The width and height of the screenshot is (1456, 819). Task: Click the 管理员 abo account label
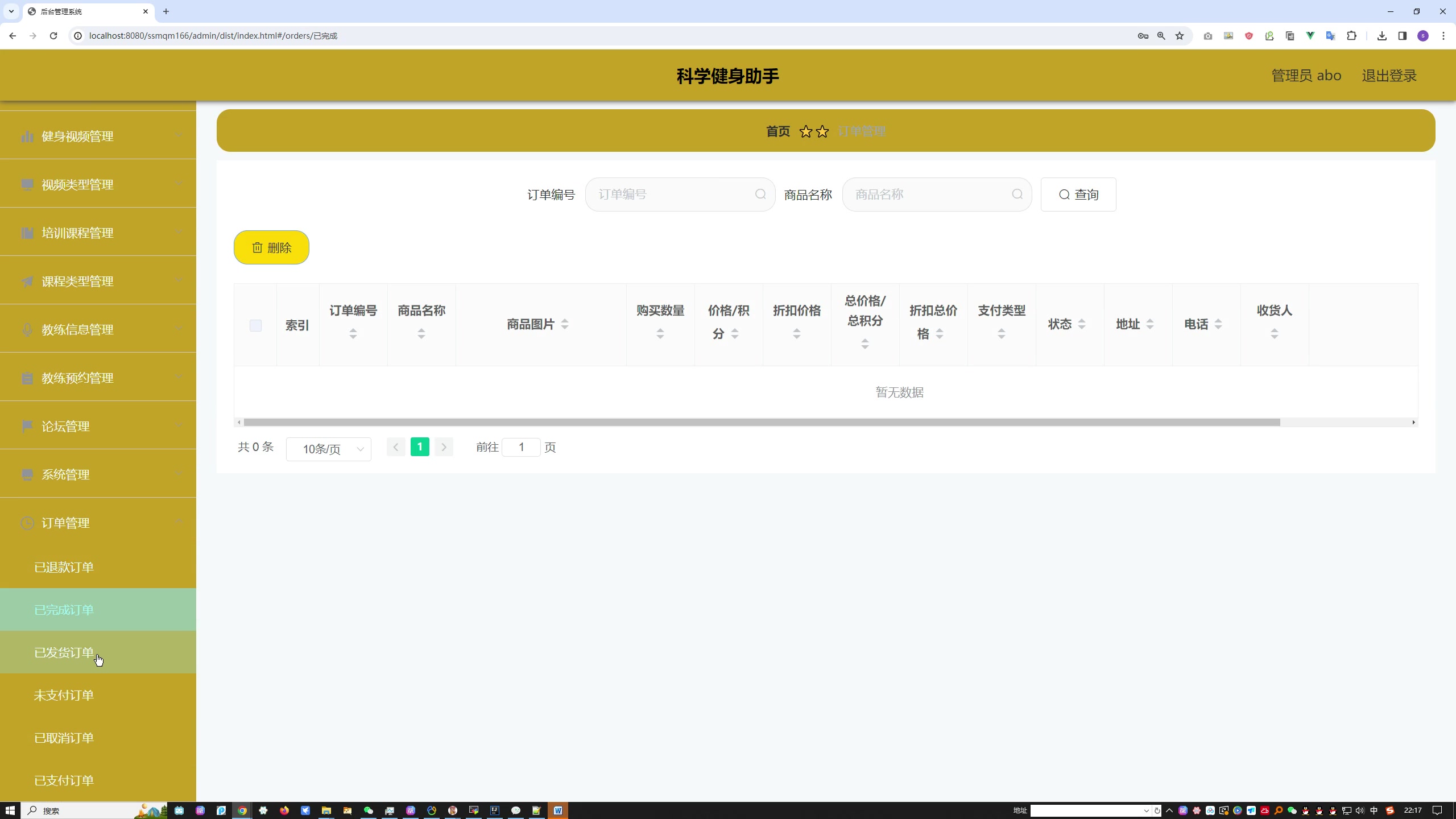pos(1306,76)
